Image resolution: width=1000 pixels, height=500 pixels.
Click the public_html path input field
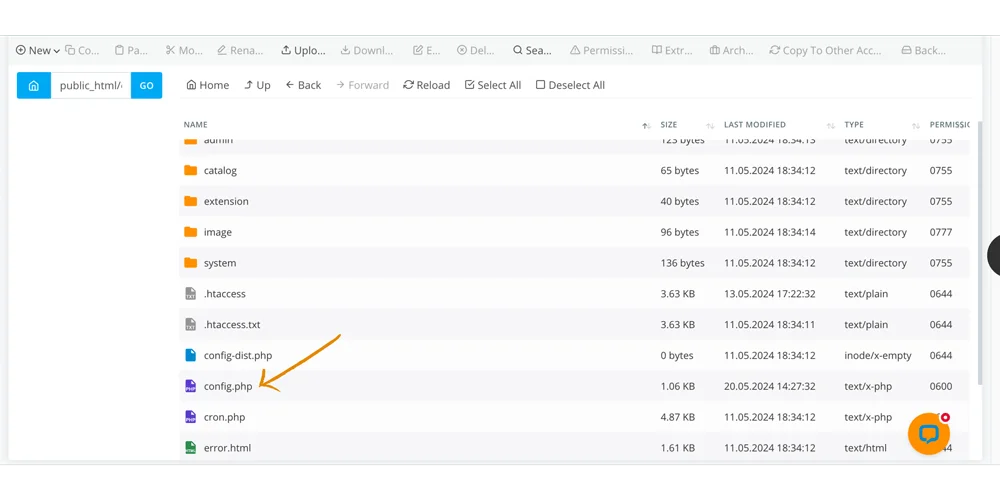click(91, 85)
